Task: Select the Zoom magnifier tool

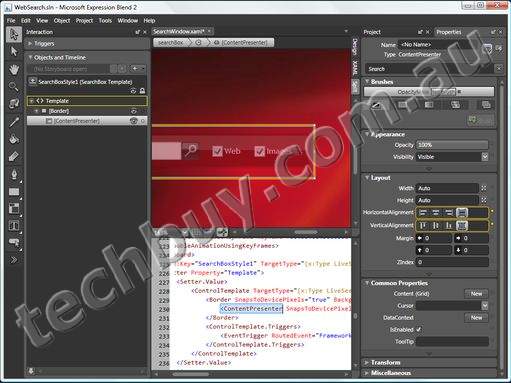Action: click(x=14, y=87)
